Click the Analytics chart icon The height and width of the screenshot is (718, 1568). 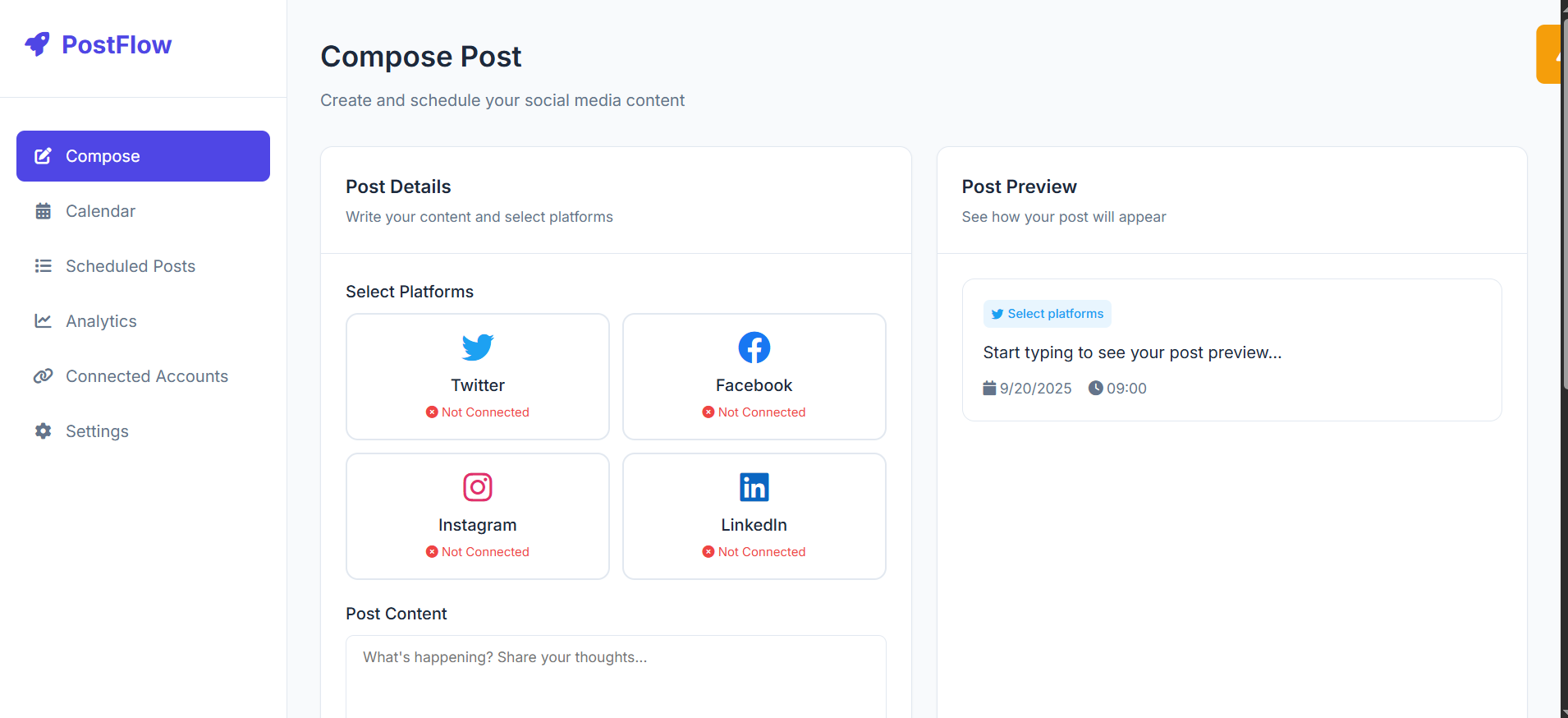(44, 321)
